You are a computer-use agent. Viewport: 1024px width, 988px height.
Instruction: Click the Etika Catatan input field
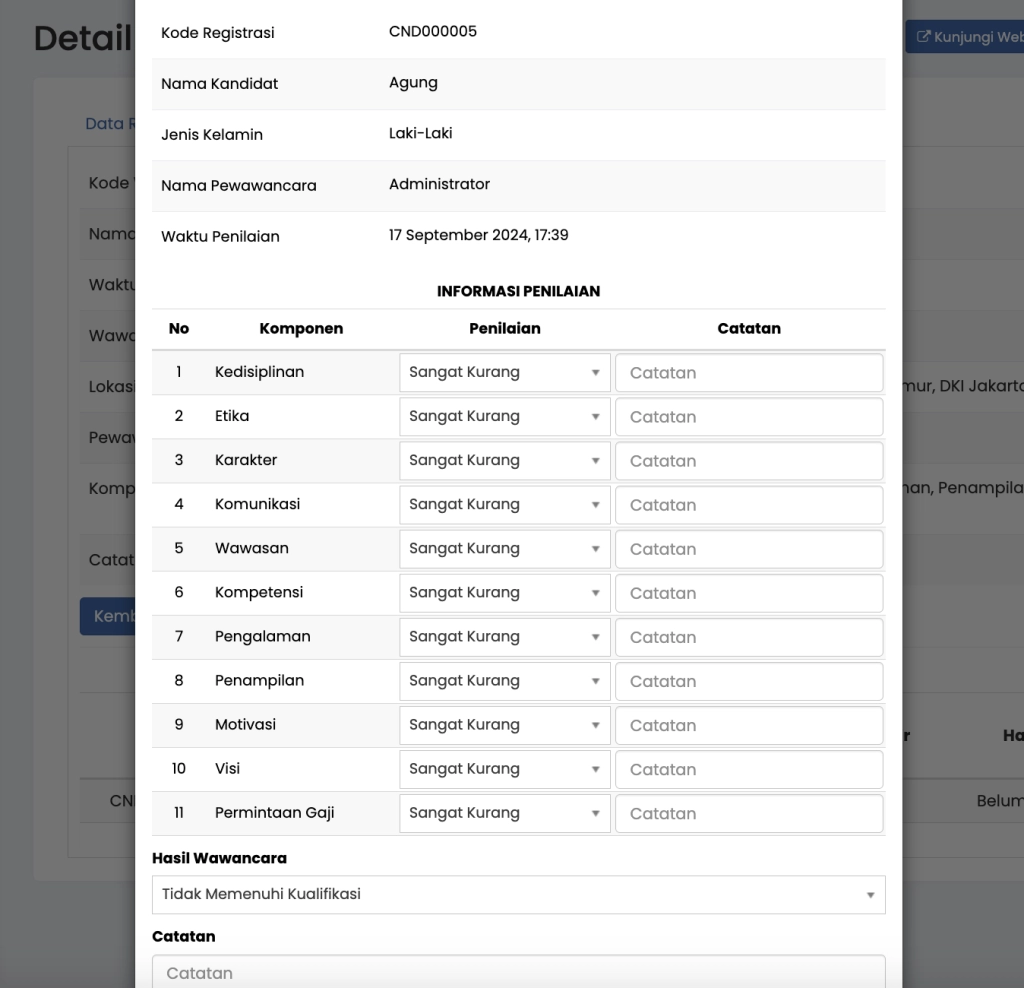(748, 416)
